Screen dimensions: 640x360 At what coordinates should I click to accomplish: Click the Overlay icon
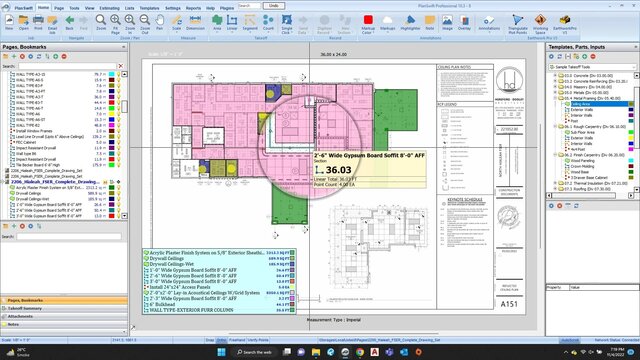(x=464, y=23)
